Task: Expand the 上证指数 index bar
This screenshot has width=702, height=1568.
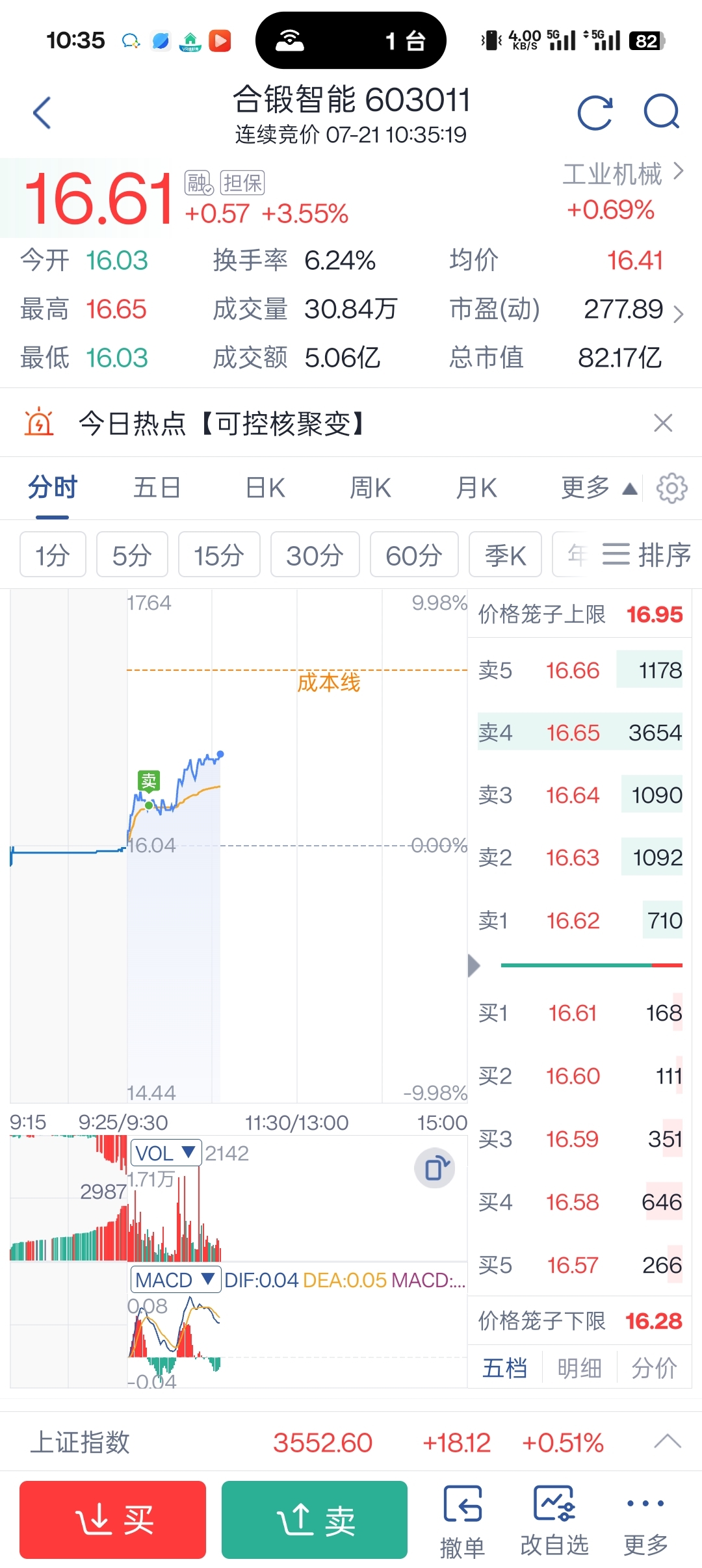Action: pyautogui.click(x=668, y=1442)
